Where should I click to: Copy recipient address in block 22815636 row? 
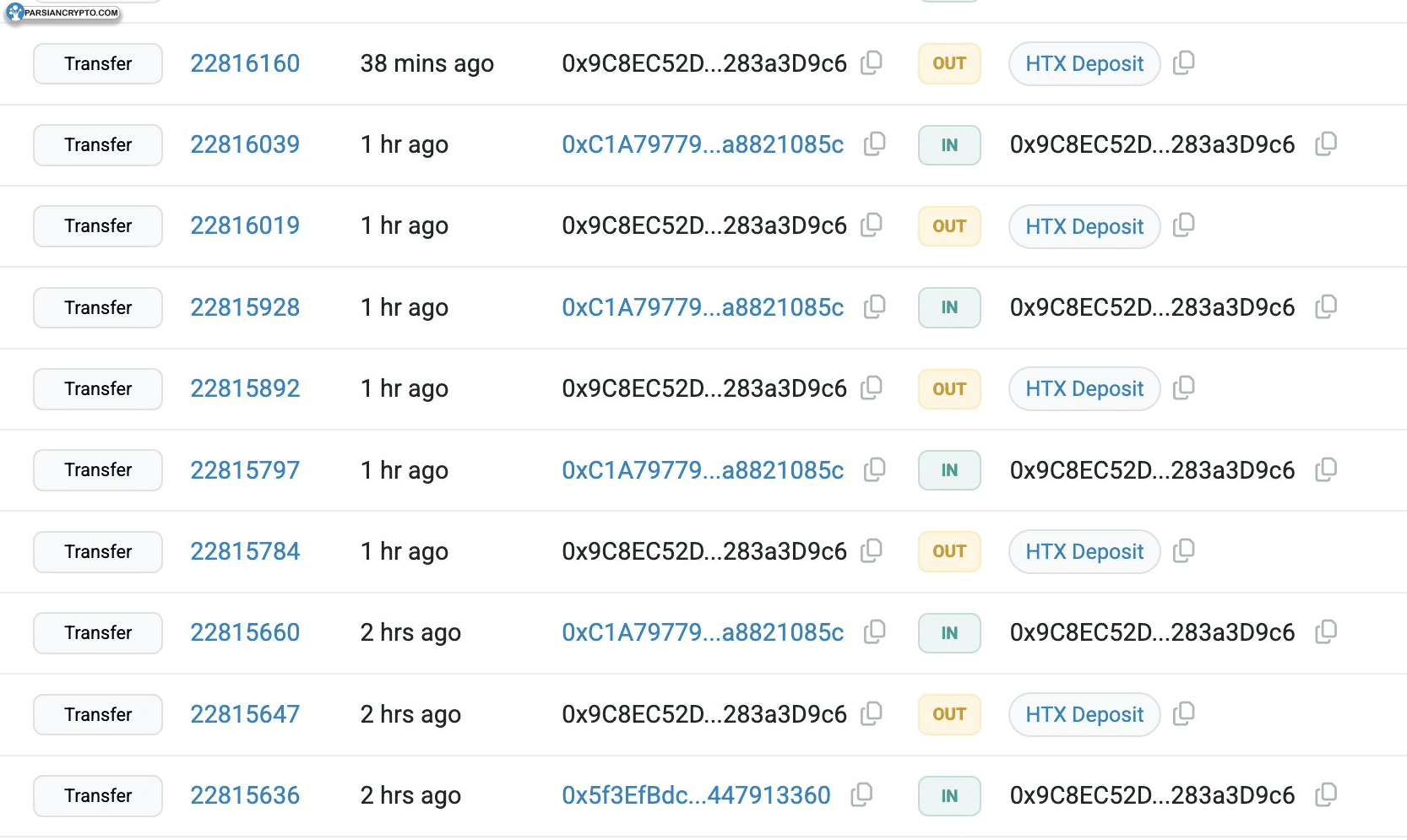point(1326,795)
